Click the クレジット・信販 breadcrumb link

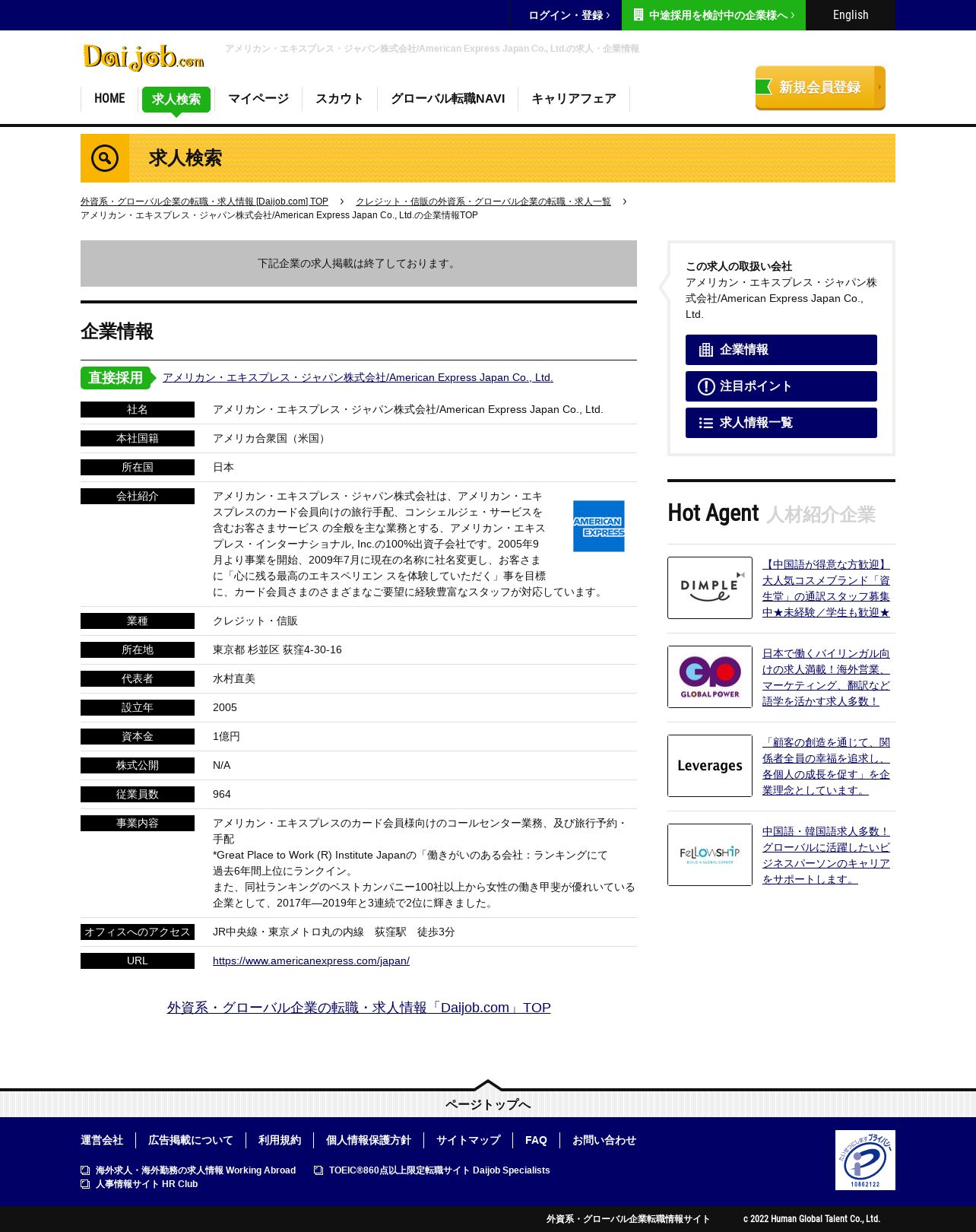483,202
